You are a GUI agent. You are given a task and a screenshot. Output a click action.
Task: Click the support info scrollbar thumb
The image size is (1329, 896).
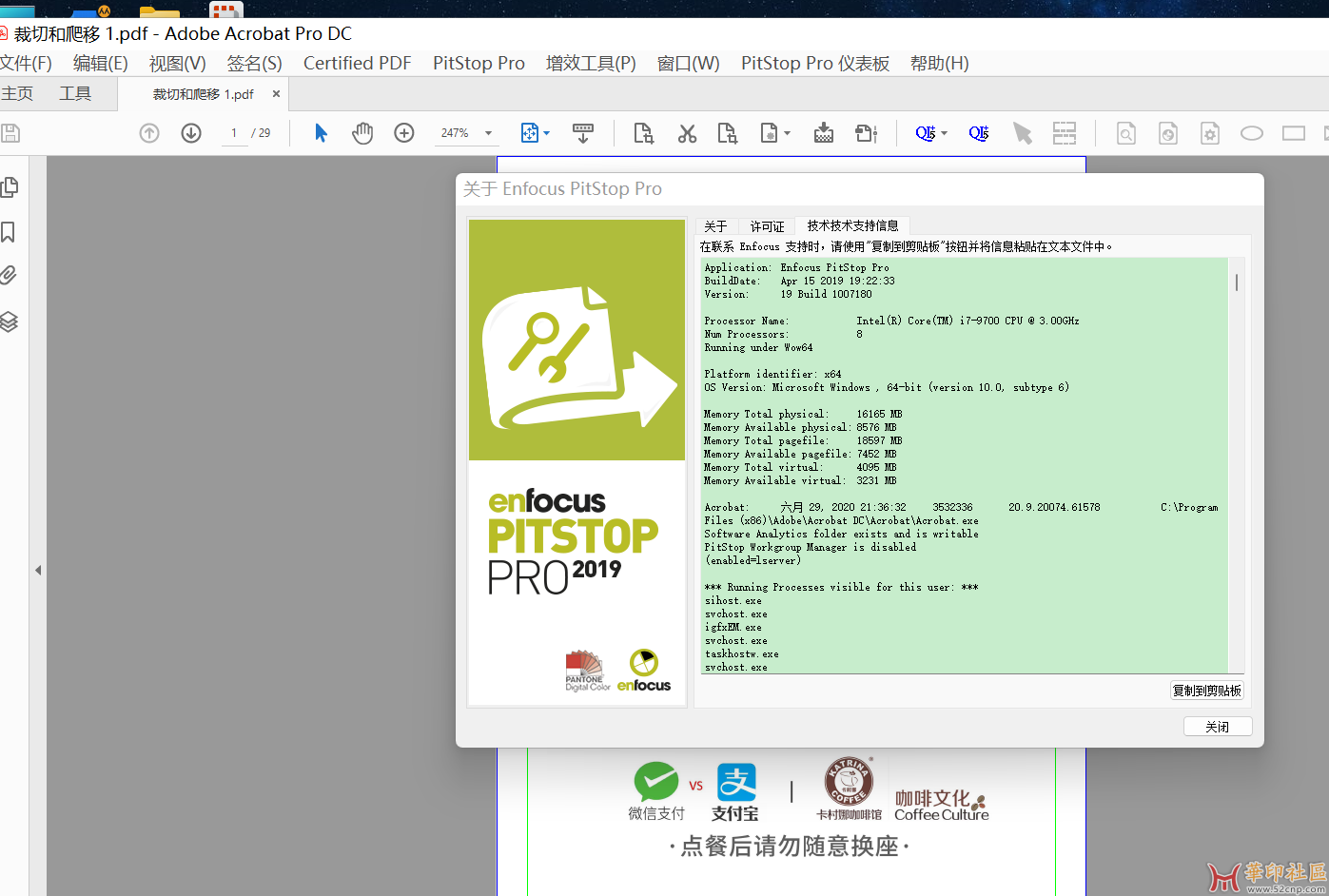coord(1237,282)
